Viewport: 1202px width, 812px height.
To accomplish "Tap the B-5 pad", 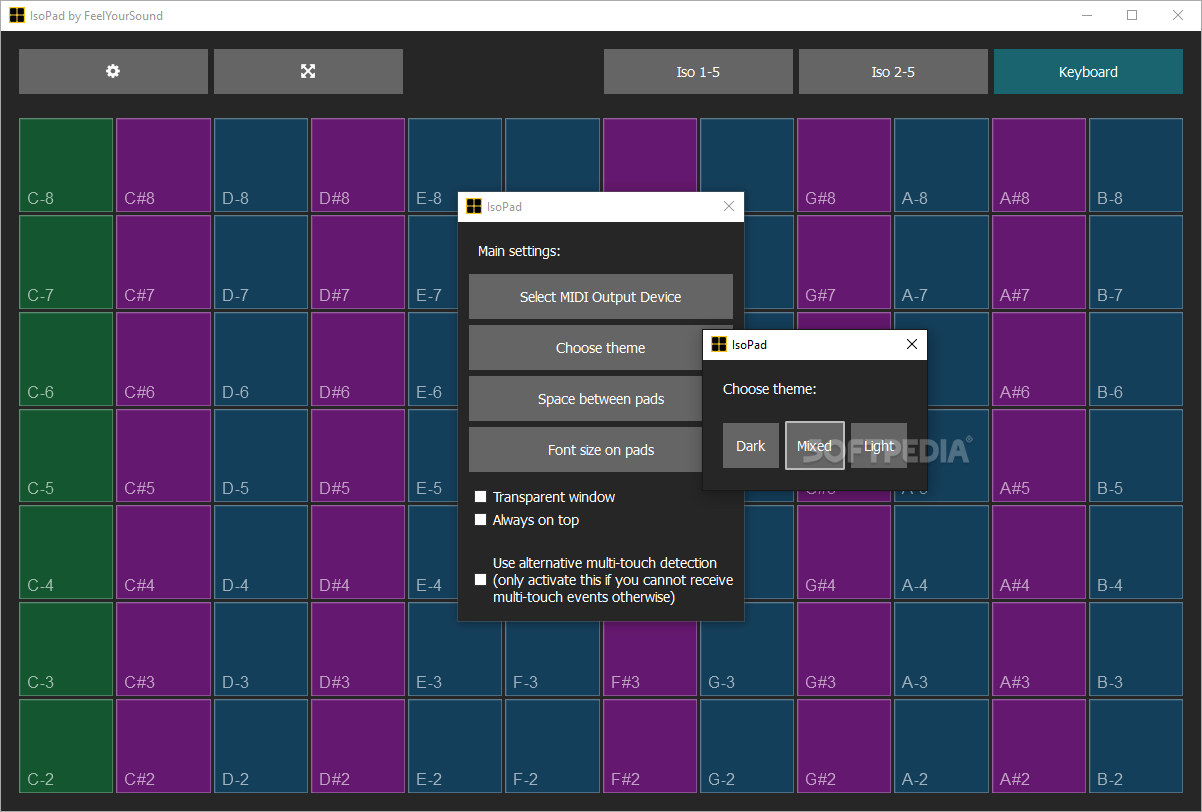I will click(1136, 456).
